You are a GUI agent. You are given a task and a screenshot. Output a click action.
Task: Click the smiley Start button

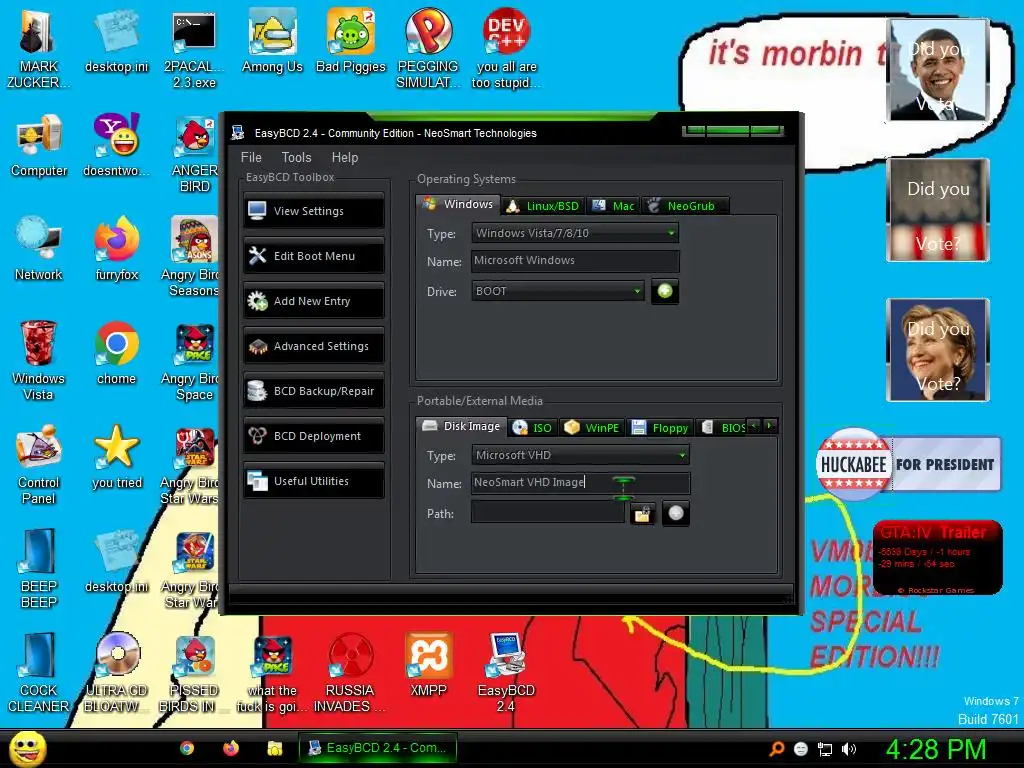pyautogui.click(x=28, y=749)
